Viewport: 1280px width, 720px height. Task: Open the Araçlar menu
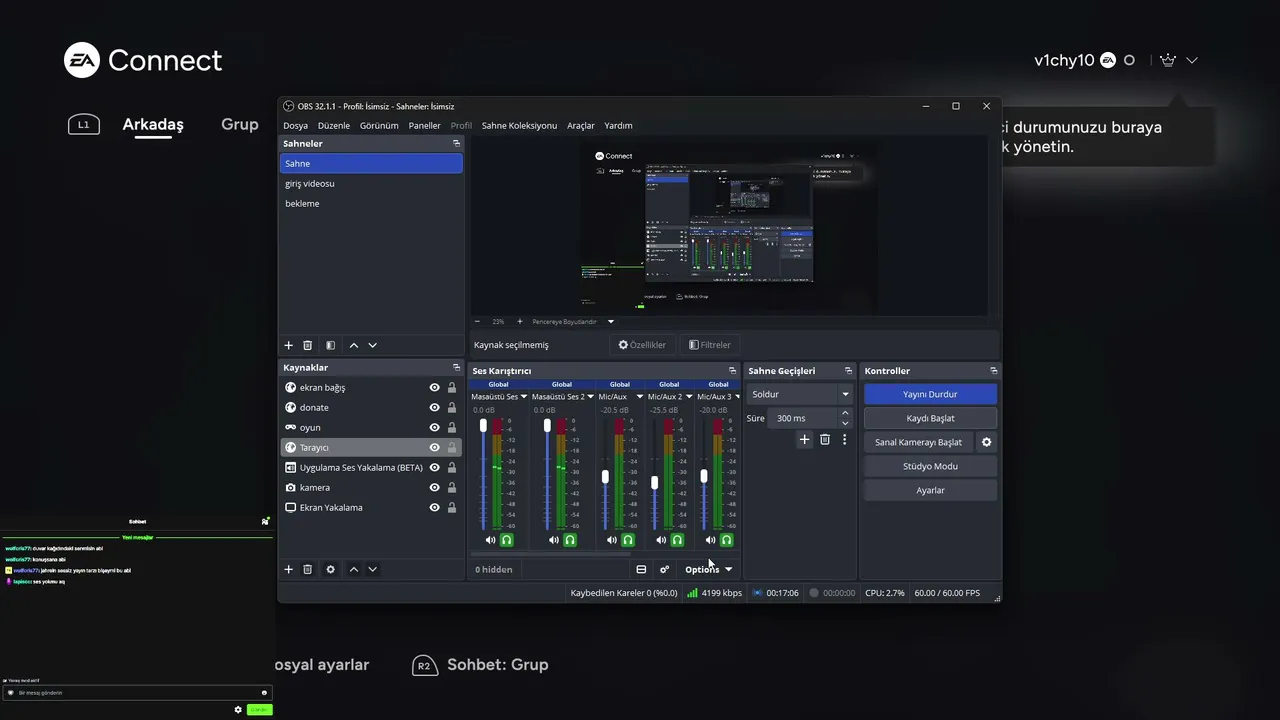click(x=581, y=126)
